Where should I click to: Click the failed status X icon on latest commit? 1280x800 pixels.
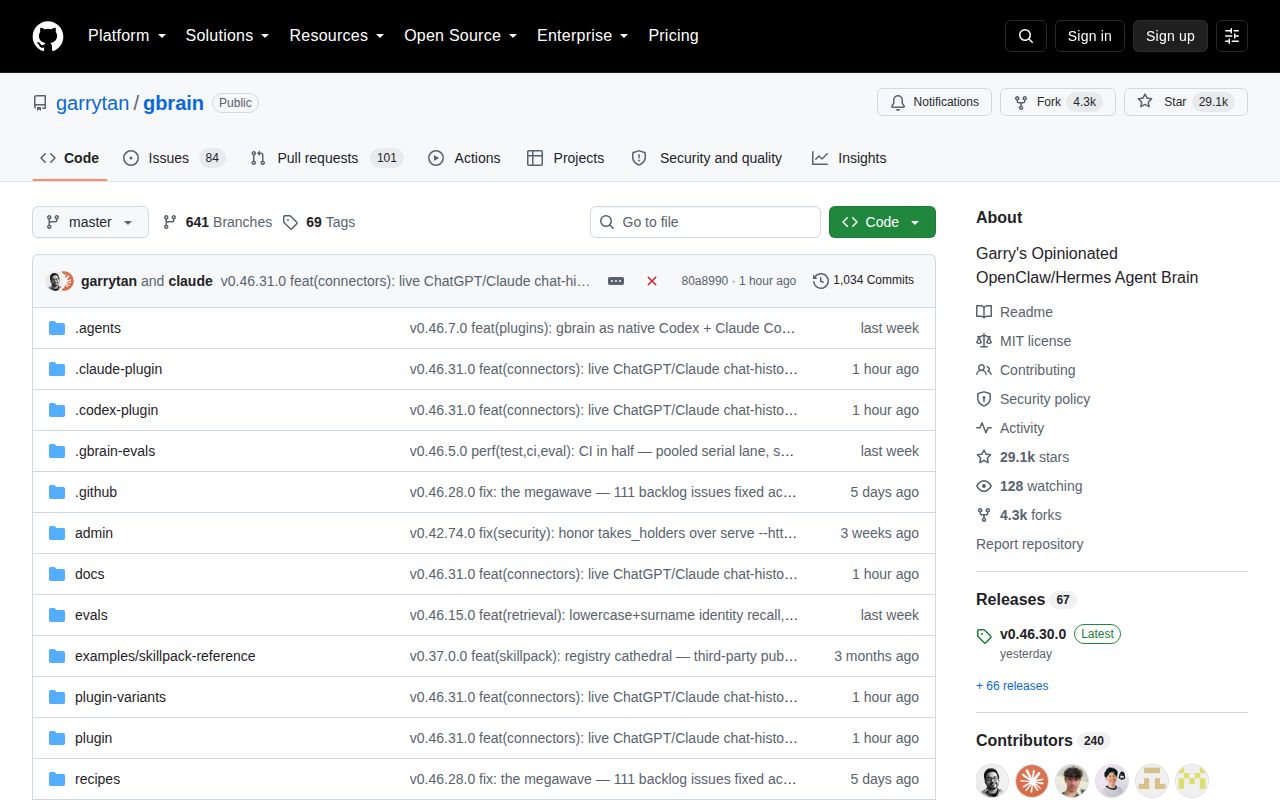tap(652, 281)
